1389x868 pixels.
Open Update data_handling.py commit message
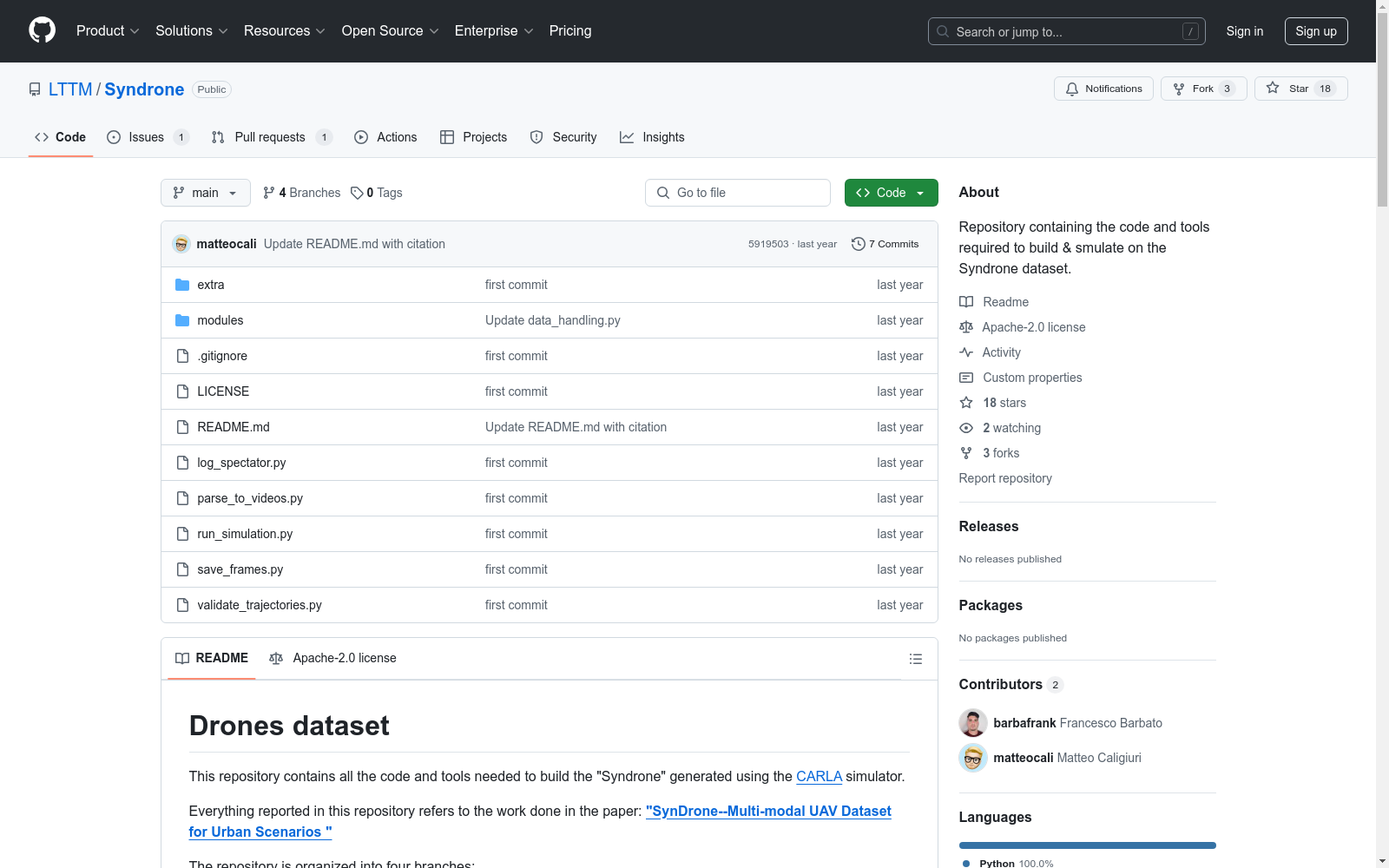(553, 320)
